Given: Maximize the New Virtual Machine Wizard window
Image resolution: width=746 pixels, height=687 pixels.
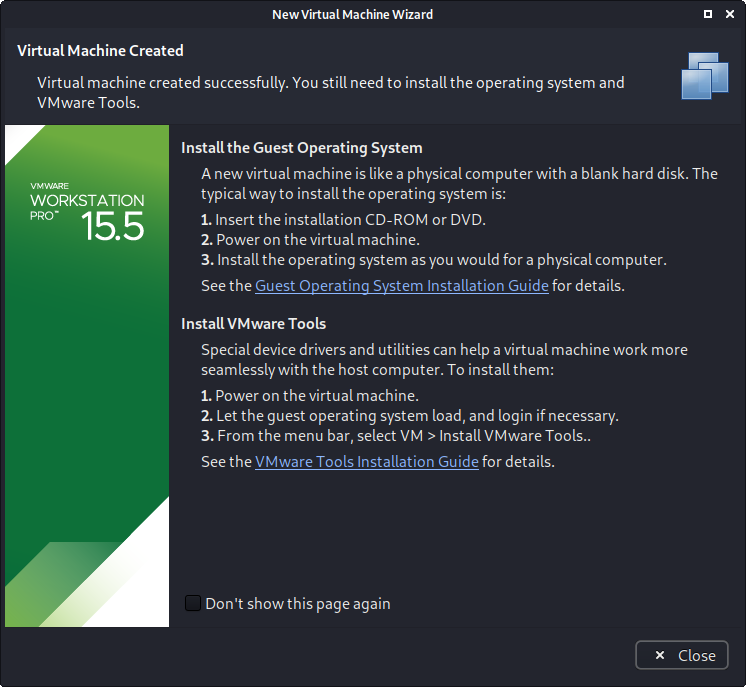Looking at the screenshot, I should pyautogui.click(x=708, y=15).
